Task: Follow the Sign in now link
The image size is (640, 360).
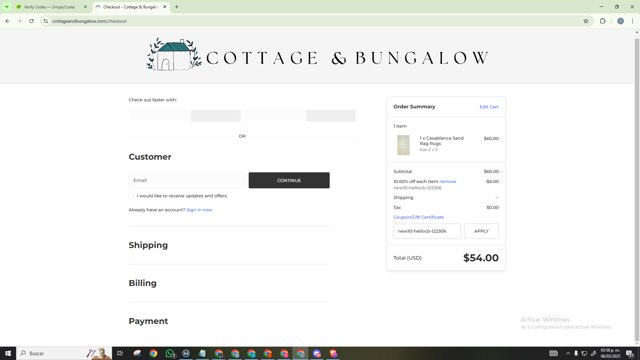Action: [x=199, y=210]
